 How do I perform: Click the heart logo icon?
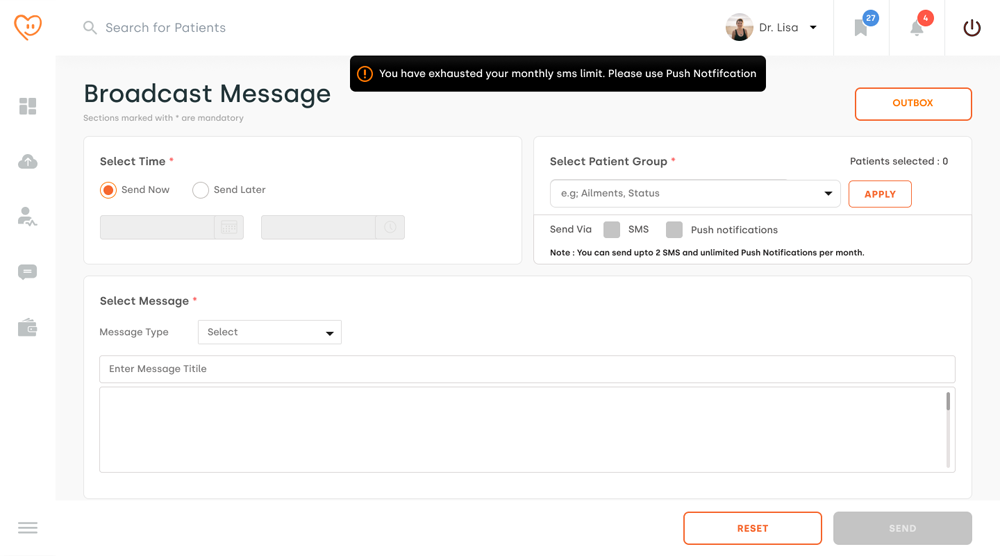[x=28, y=27]
